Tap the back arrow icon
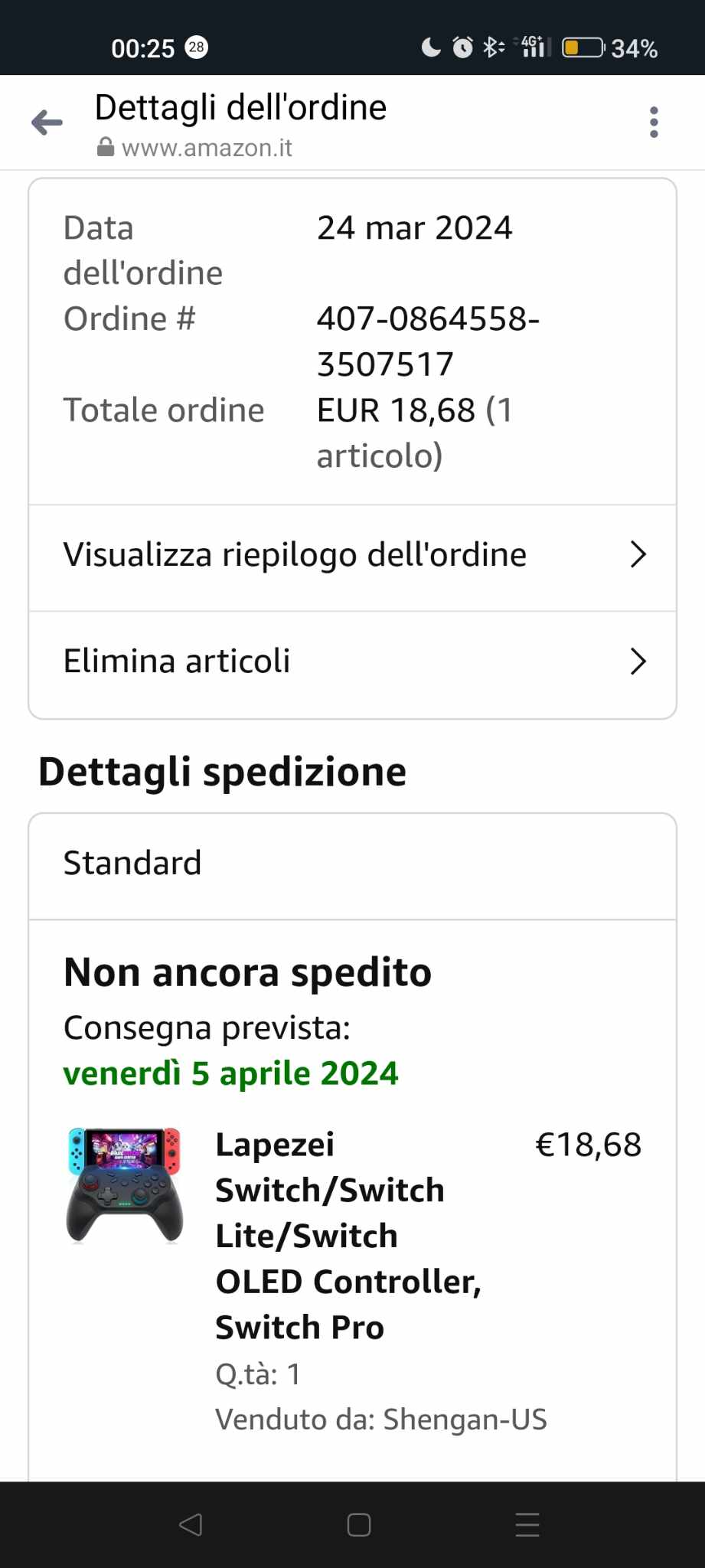Viewport: 705px width, 1568px height. [47, 122]
